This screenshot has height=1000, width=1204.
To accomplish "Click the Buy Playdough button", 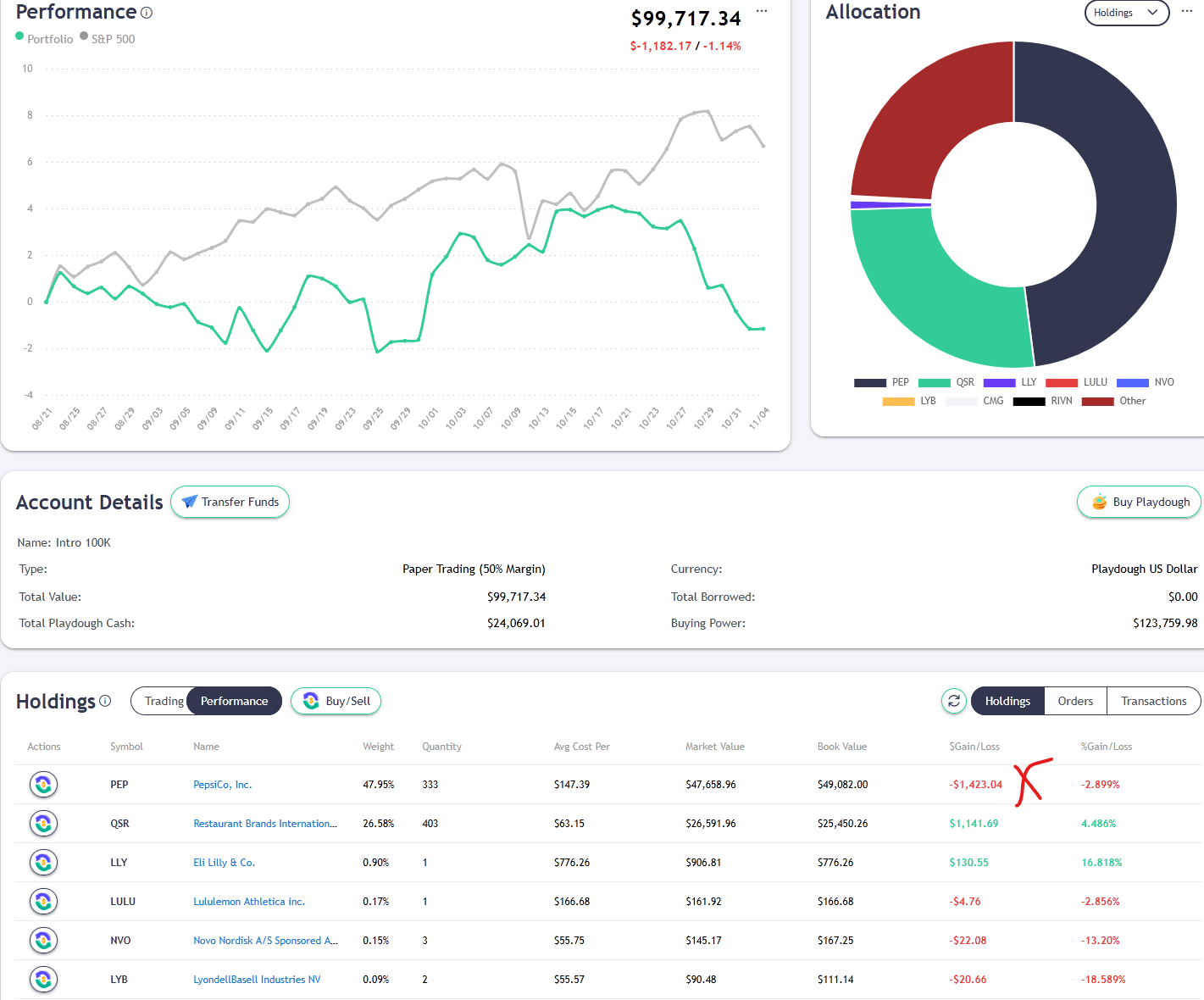I will [x=1140, y=502].
